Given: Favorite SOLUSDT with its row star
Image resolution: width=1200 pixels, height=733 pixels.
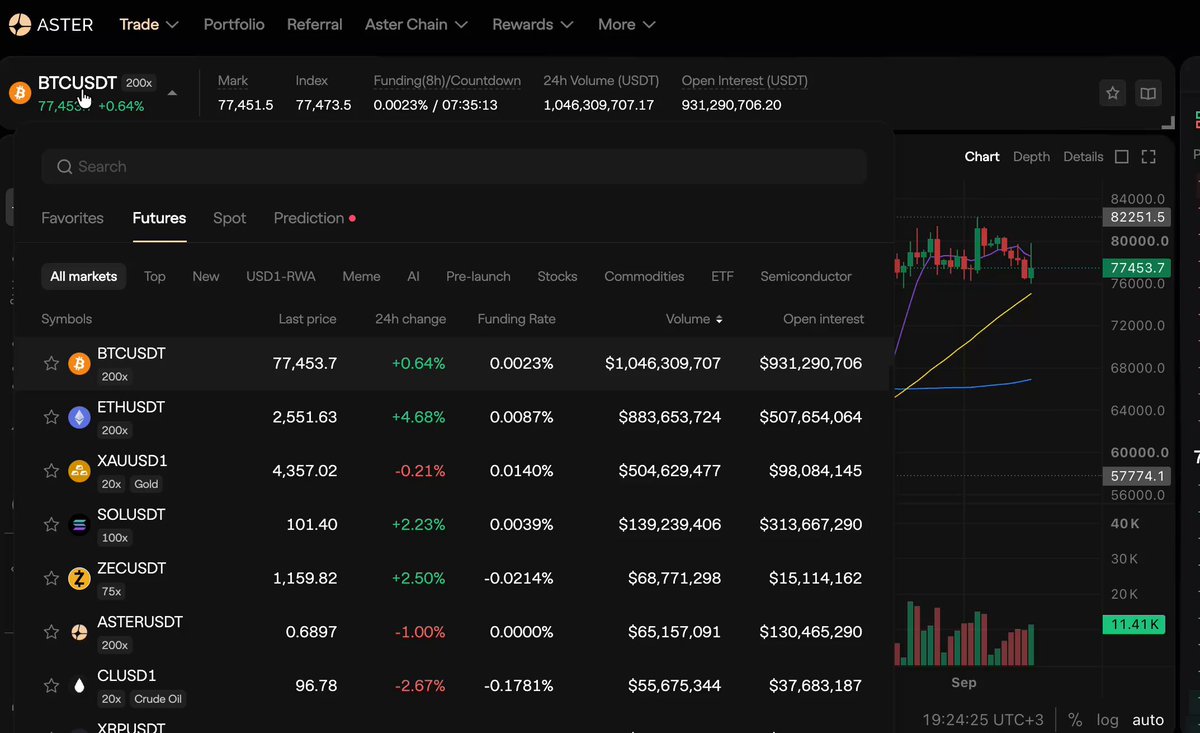Looking at the screenshot, I should (x=51, y=524).
